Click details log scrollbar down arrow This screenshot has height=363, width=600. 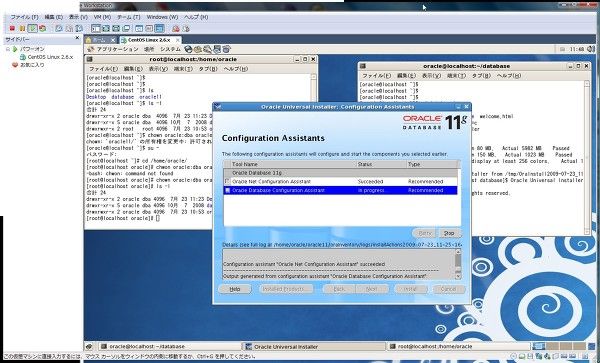[458, 276]
